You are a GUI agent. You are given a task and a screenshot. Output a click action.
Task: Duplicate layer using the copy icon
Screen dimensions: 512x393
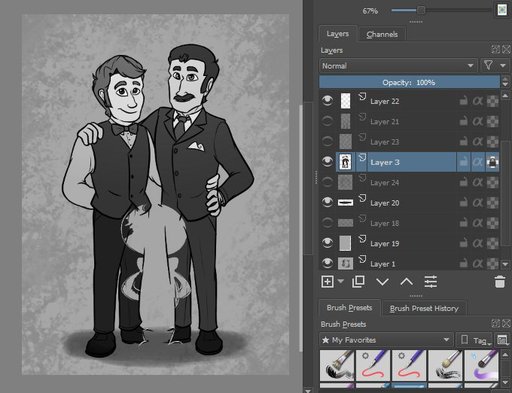[x=358, y=282]
